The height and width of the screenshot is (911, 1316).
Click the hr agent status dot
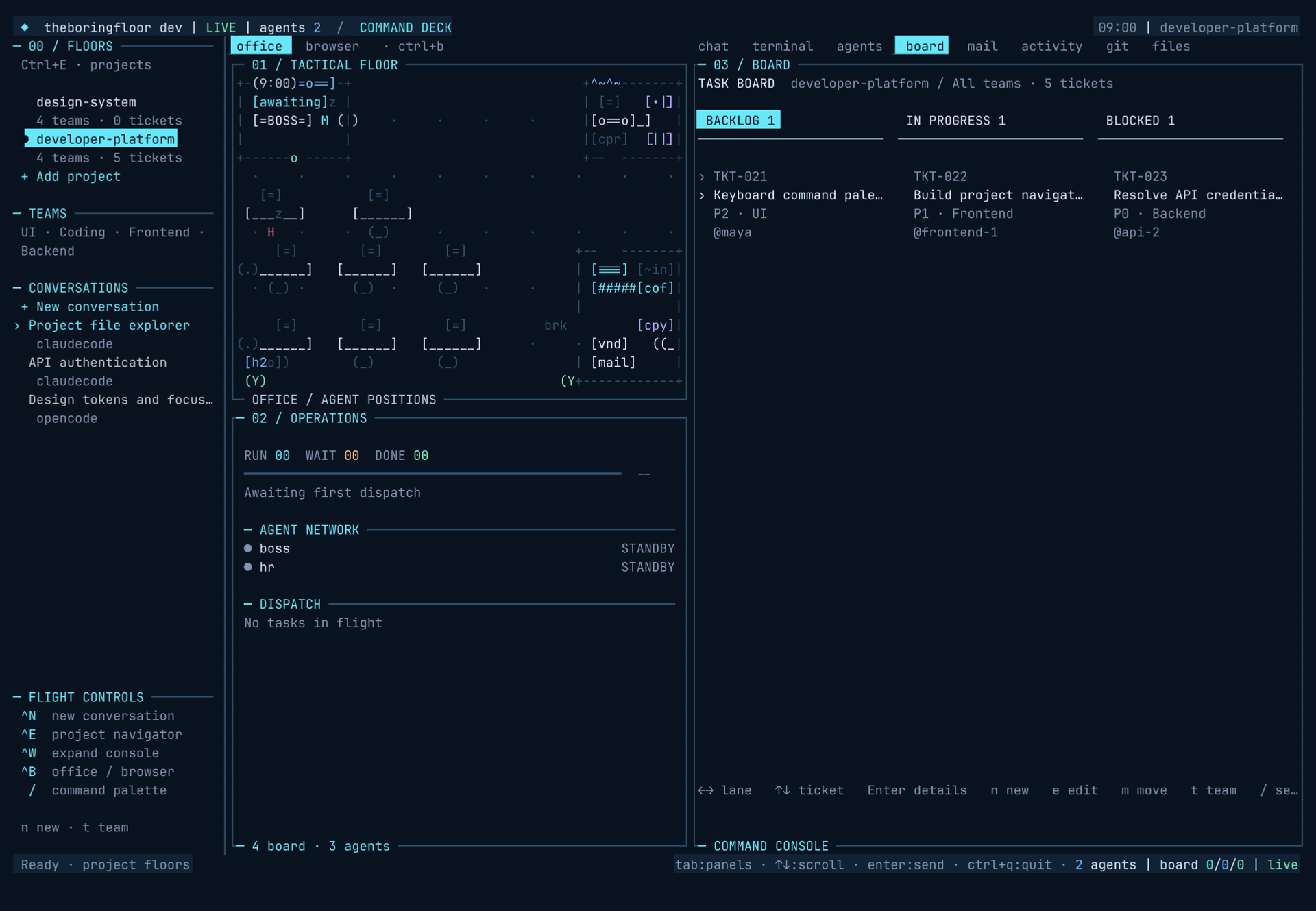pos(248,567)
